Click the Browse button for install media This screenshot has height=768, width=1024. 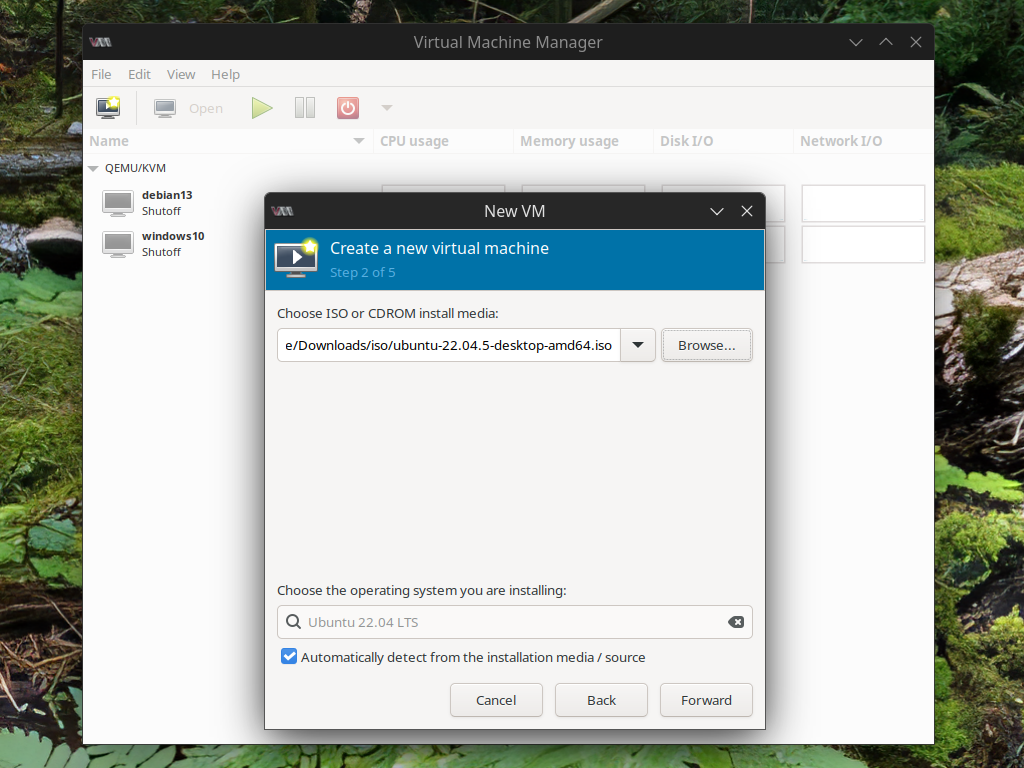coord(706,345)
